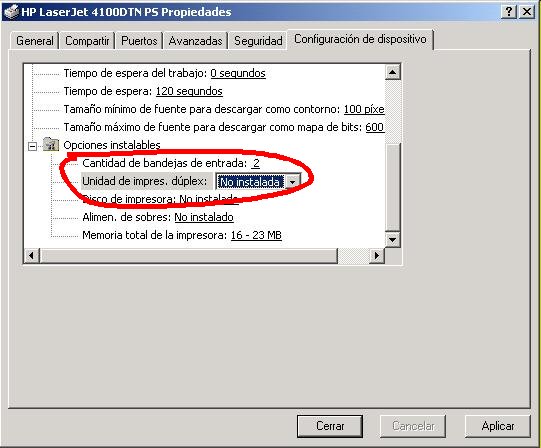541x448 pixels.
Task: Click the Aplicar button
Action: (498, 426)
